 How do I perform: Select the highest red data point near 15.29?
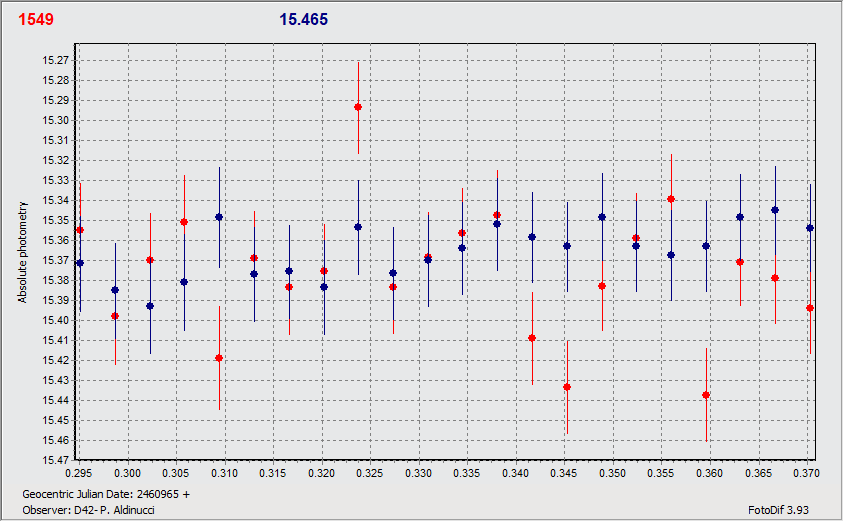[358, 107]
